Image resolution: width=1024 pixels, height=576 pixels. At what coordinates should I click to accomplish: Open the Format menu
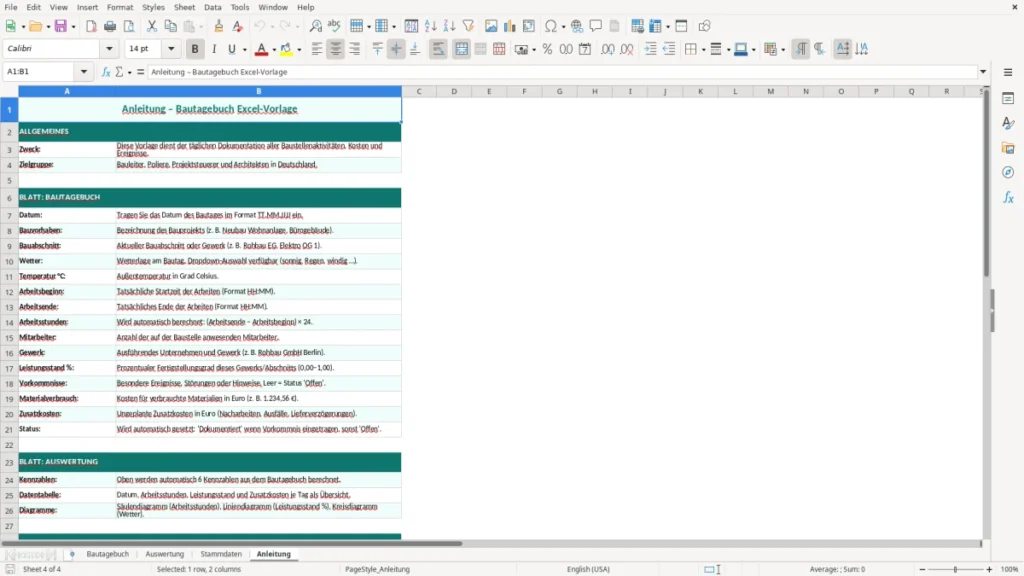120,7
